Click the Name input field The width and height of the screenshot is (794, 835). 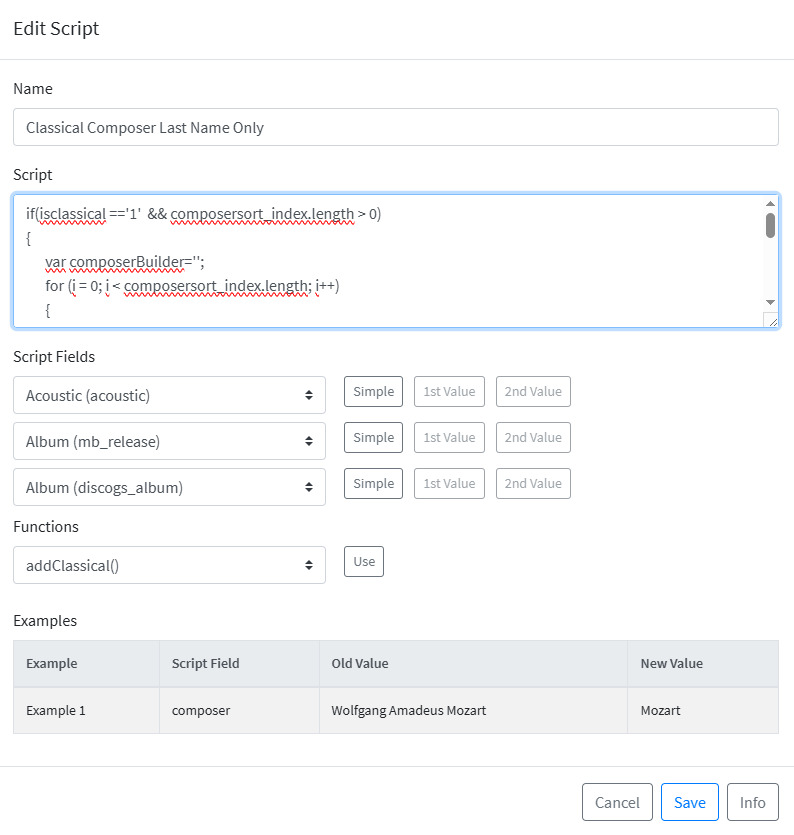pyautogui.click(x=396, y=127)
